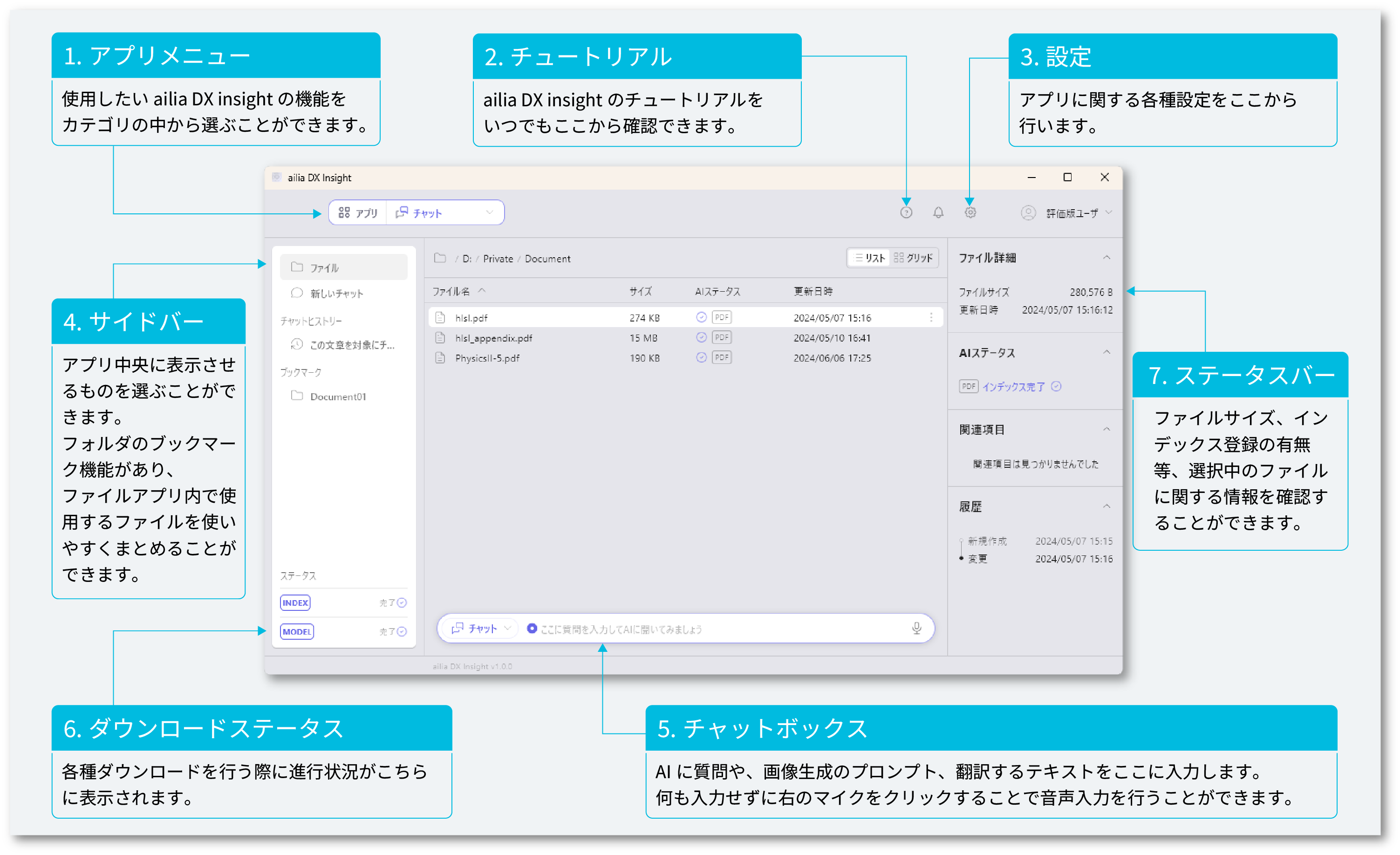The width and height of the screenshot is (1400, 855).
Task: Open the more options menu for hlsl.pdf
Action: pyautogui.click(x=931, y=318)
